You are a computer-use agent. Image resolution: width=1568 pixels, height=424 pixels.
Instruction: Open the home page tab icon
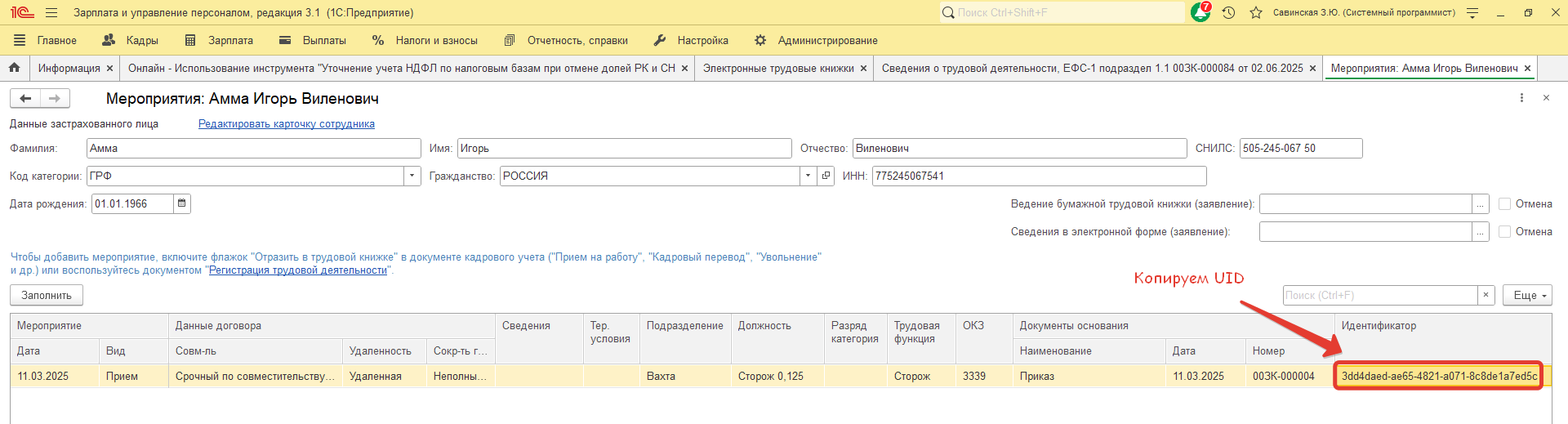click(x=14, y=68)
